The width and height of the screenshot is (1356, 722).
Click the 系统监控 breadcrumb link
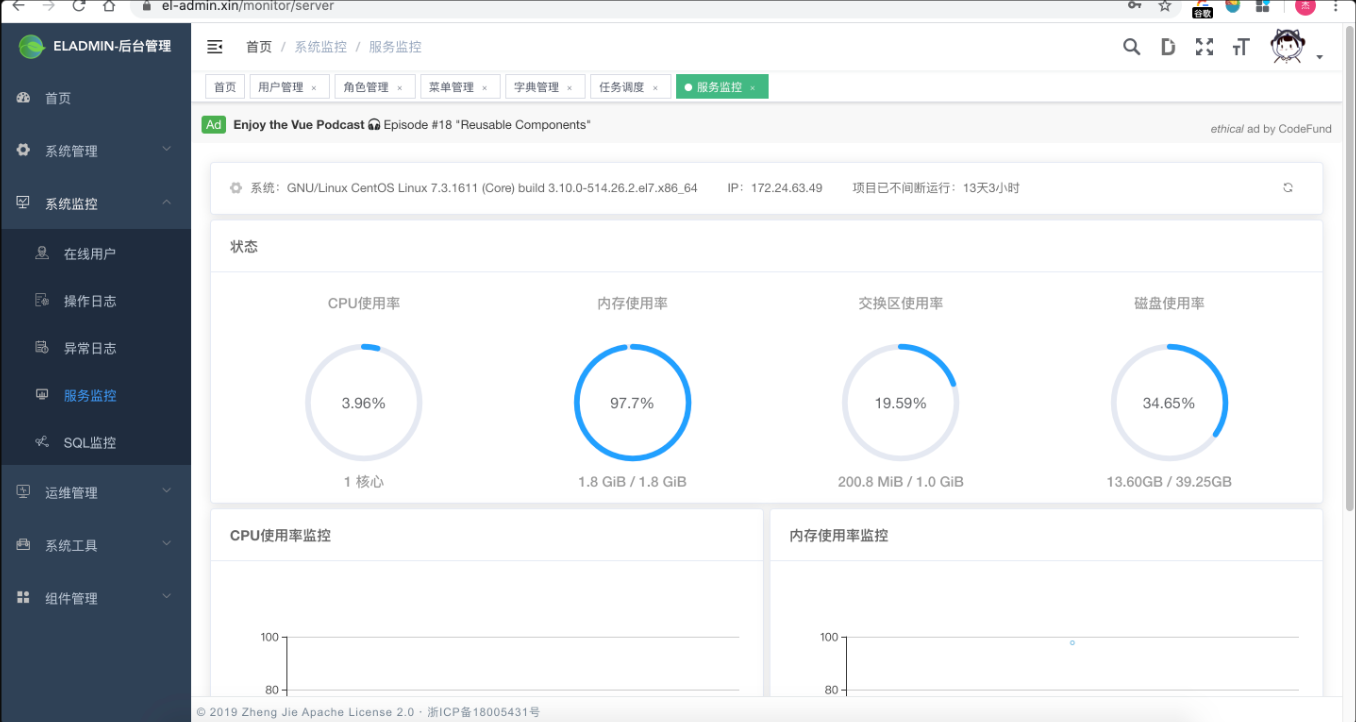(x=320, y=46)
